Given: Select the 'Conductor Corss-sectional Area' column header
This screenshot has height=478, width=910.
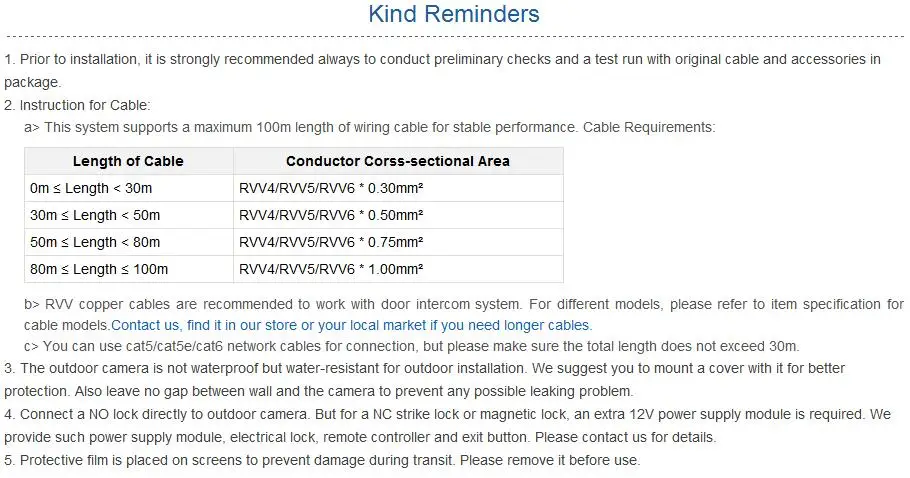Looking at the screenshot, I should point(398,161).
